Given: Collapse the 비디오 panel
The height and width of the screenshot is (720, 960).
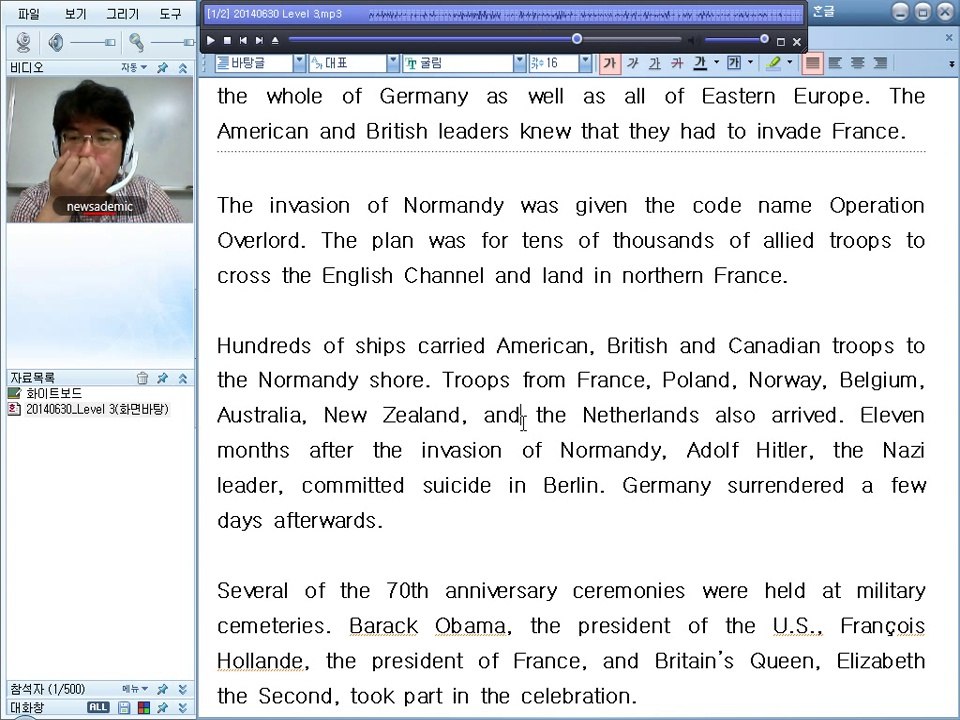Looking at the screenshot, I should 182,68.
